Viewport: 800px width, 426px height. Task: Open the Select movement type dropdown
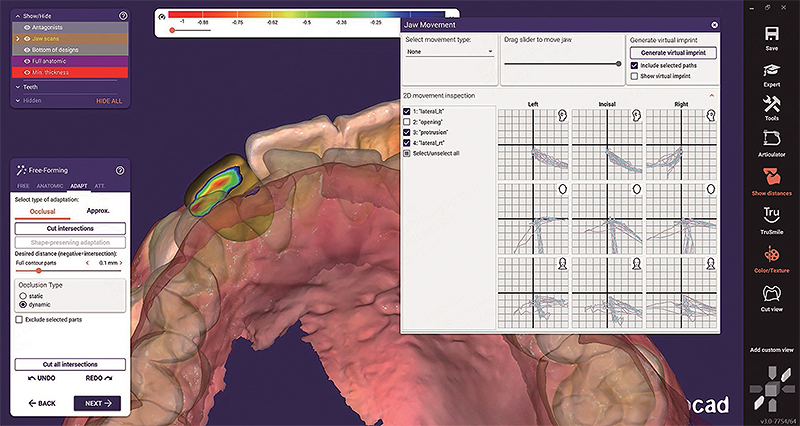[x=449, y=51]
